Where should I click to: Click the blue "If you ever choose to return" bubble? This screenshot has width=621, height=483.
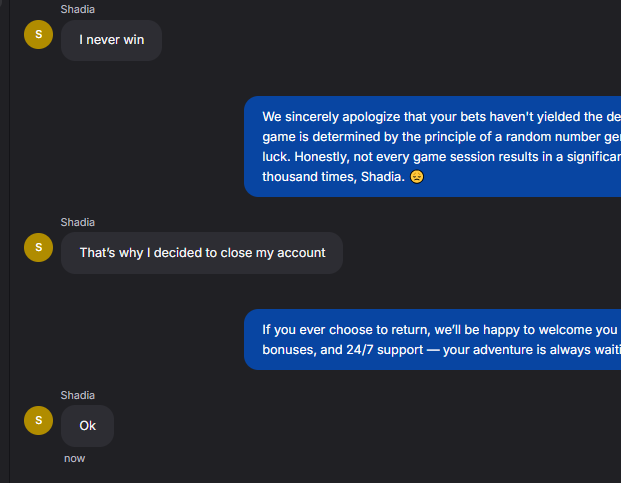(x=432, y=339)
